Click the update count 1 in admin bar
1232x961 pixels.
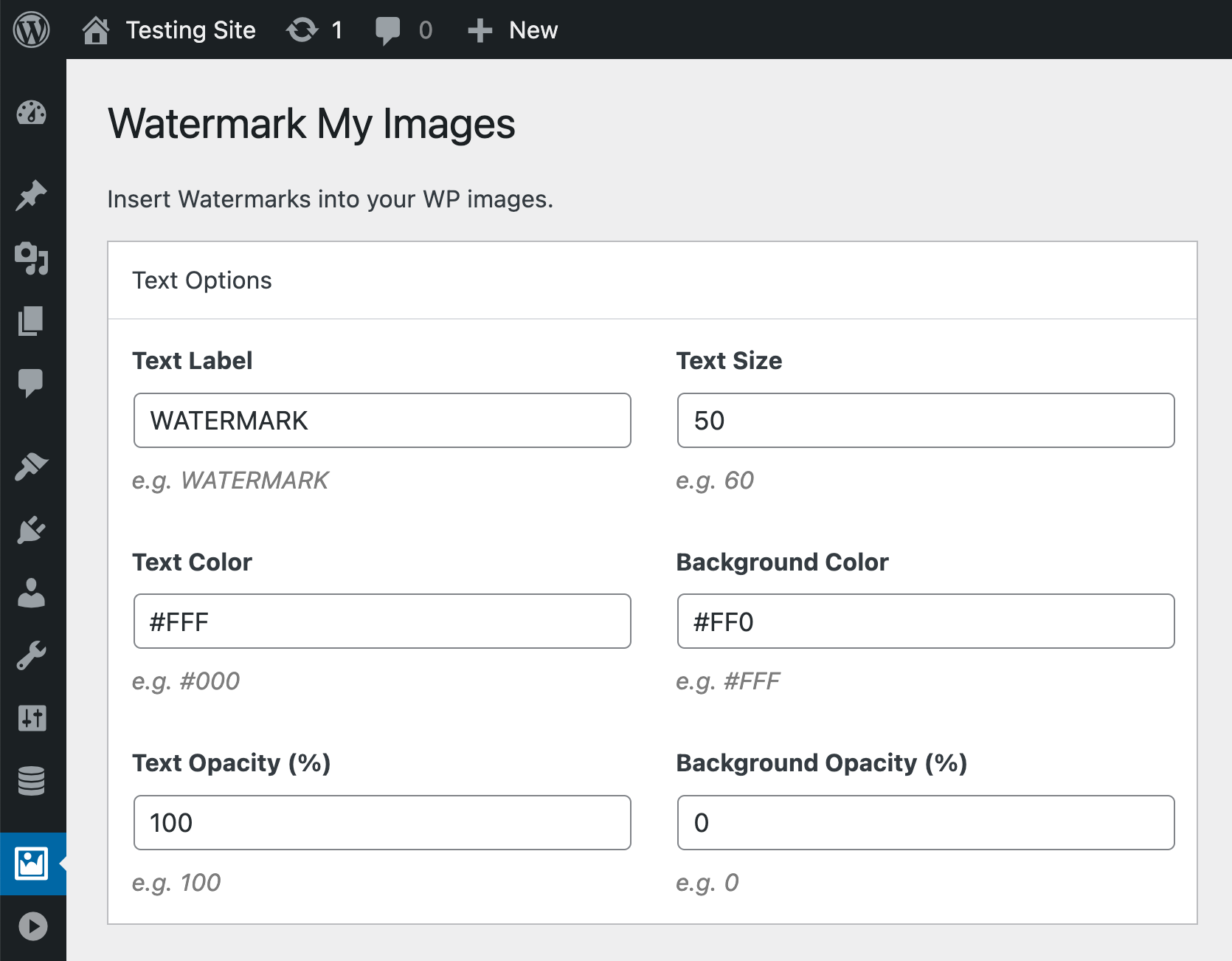pyautogui.click(x=337, y=30)
